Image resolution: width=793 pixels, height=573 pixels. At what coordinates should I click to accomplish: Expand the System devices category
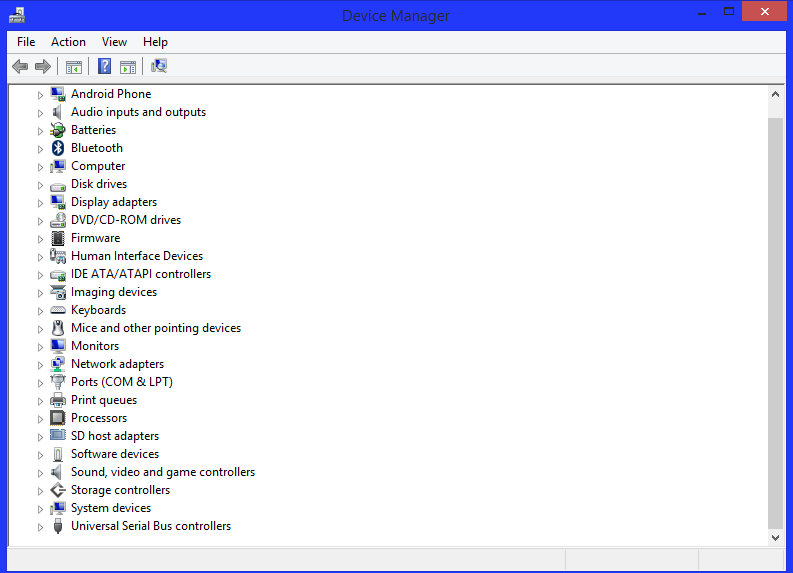pyautogui.click(x=40, y=509)
